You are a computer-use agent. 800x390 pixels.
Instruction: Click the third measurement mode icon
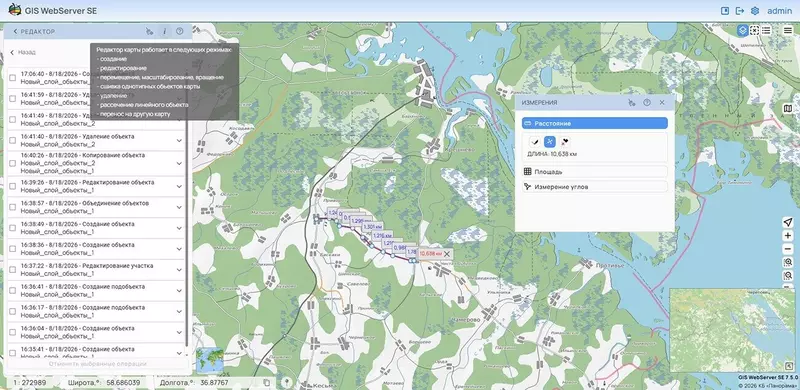click(x=565, y=142)
